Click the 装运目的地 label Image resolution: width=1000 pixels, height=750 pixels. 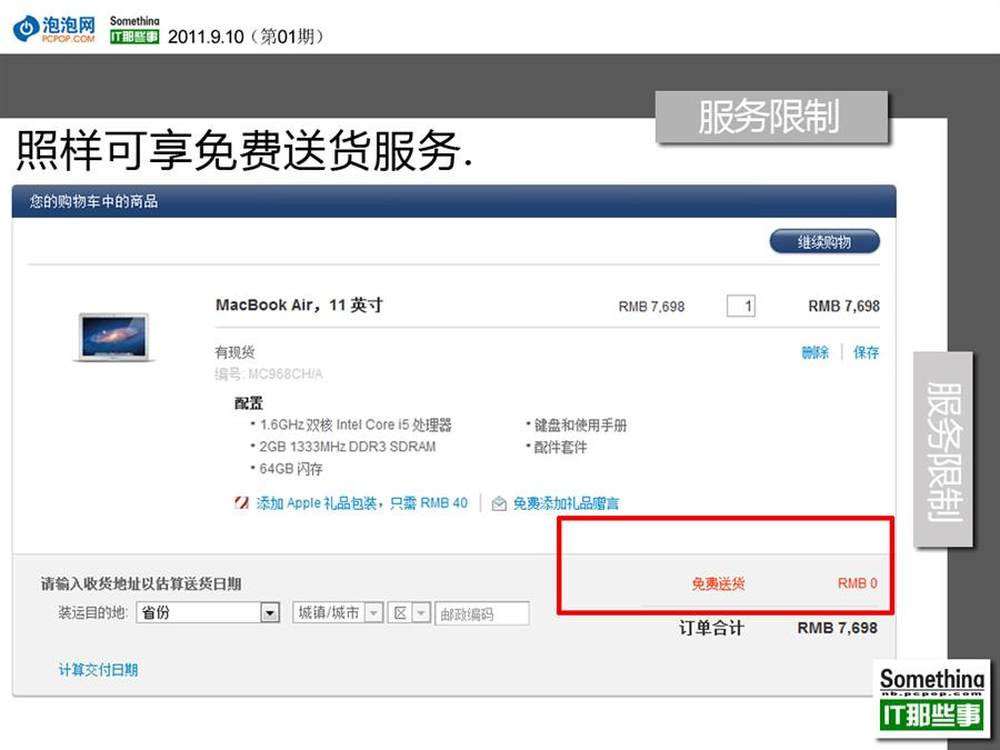[x=93, y=613]
